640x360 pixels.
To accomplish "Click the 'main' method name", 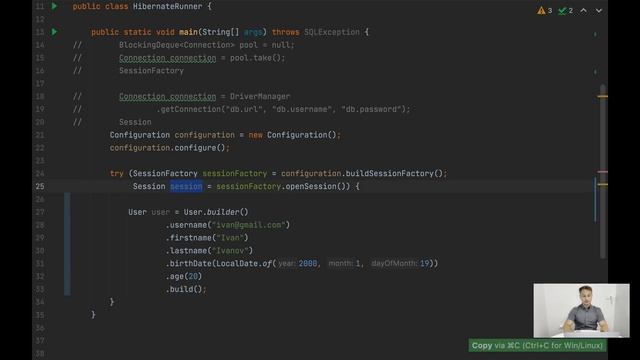I will pyautogui.click(x=188, y=32).
